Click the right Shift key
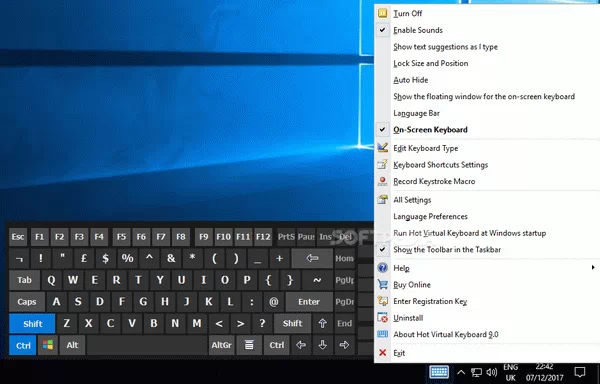 (293, 324)
